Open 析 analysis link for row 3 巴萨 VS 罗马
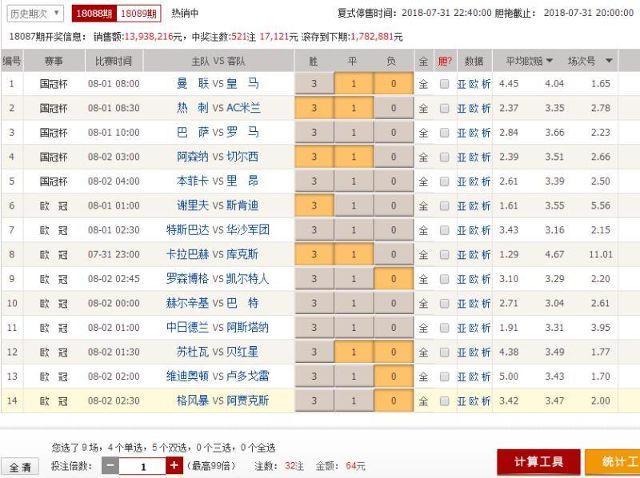The image size is (640, 478). point(486,133)
